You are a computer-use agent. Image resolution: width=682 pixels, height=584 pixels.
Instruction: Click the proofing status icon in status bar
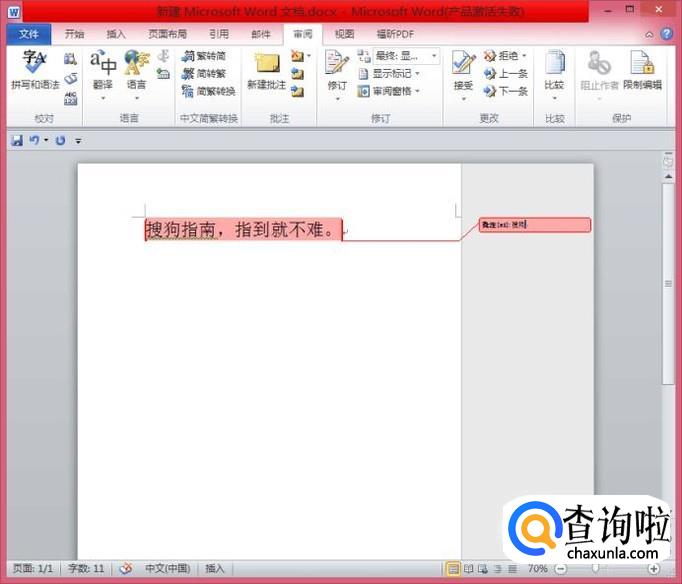point(126,568)
